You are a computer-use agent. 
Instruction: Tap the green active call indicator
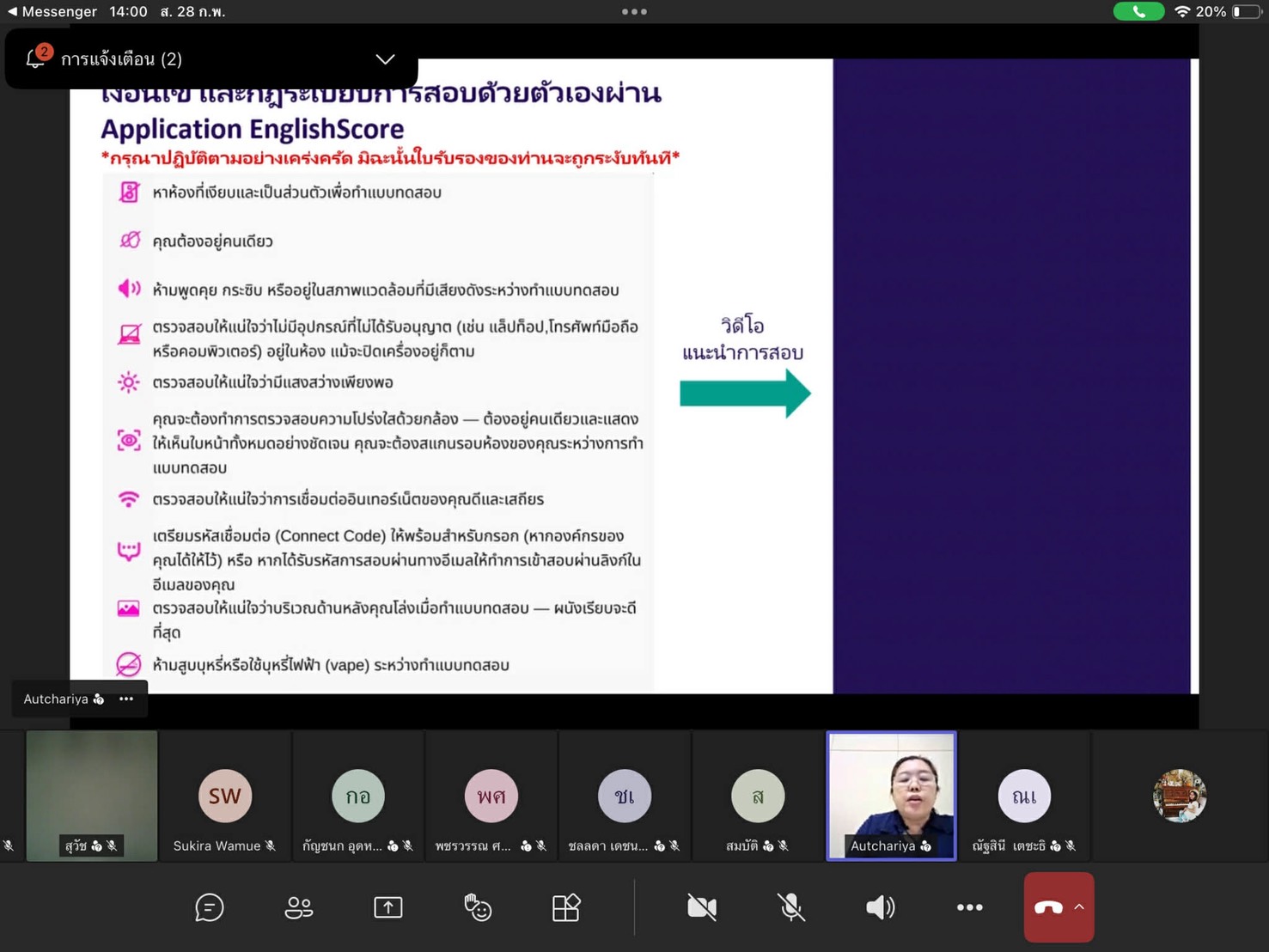[x=1138, y=12]
